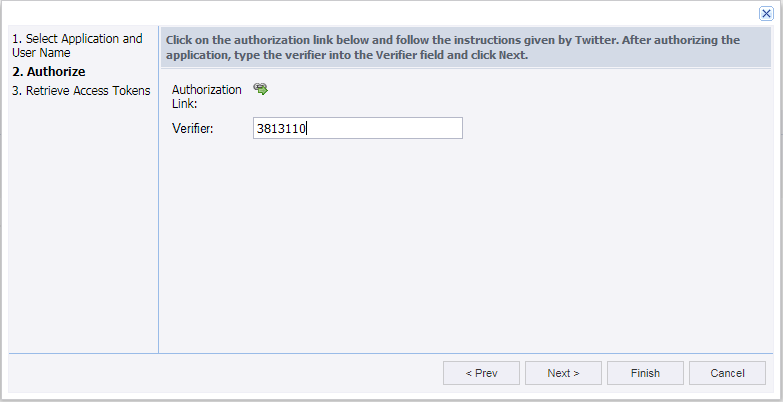Image resolution: width=783 pixels, height=402 pixels.
Task: Click empty field space right of 3813110
Action: tap(400, 128)
